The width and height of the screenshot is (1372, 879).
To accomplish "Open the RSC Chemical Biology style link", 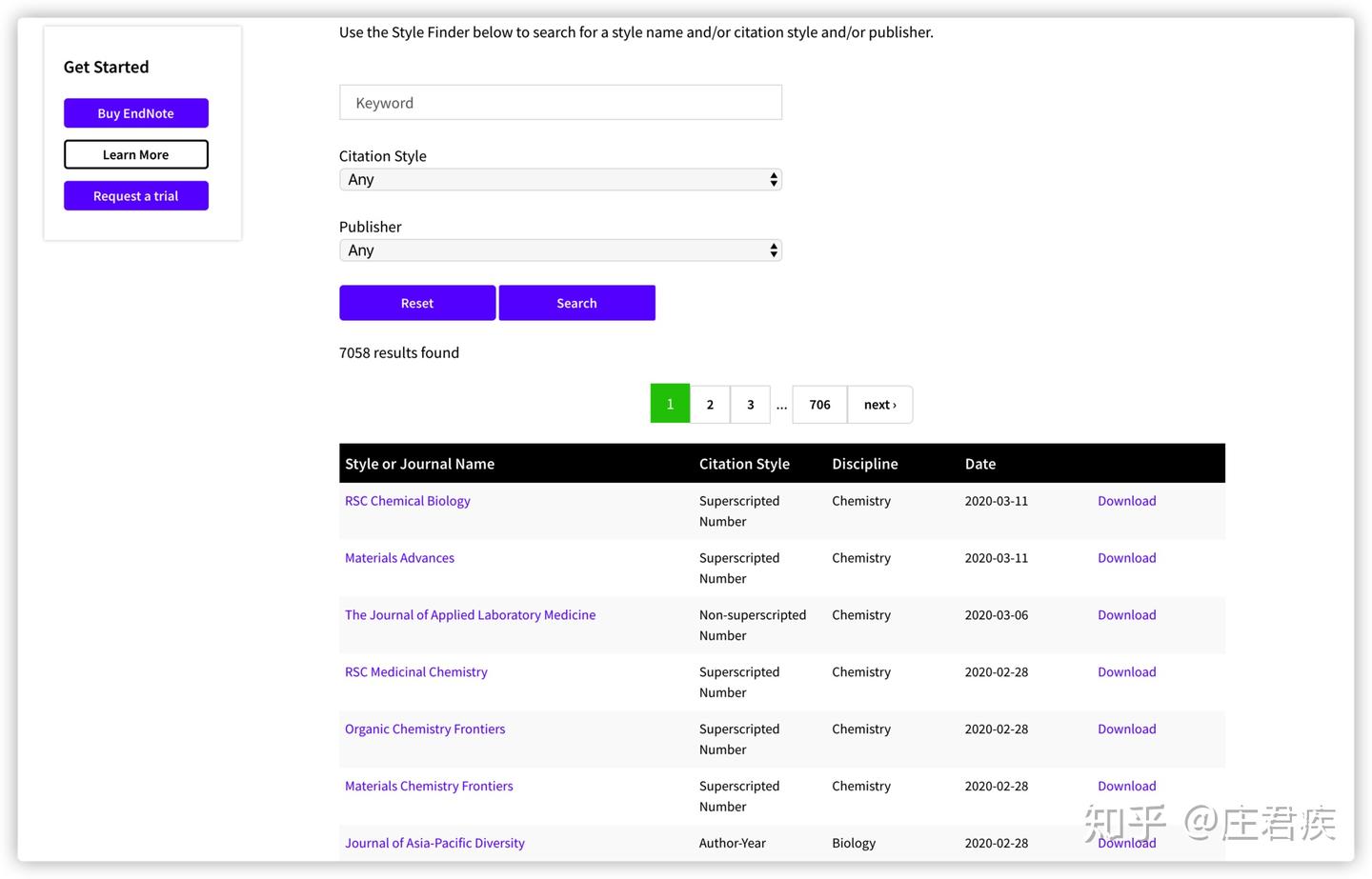I will click(408, 501).
